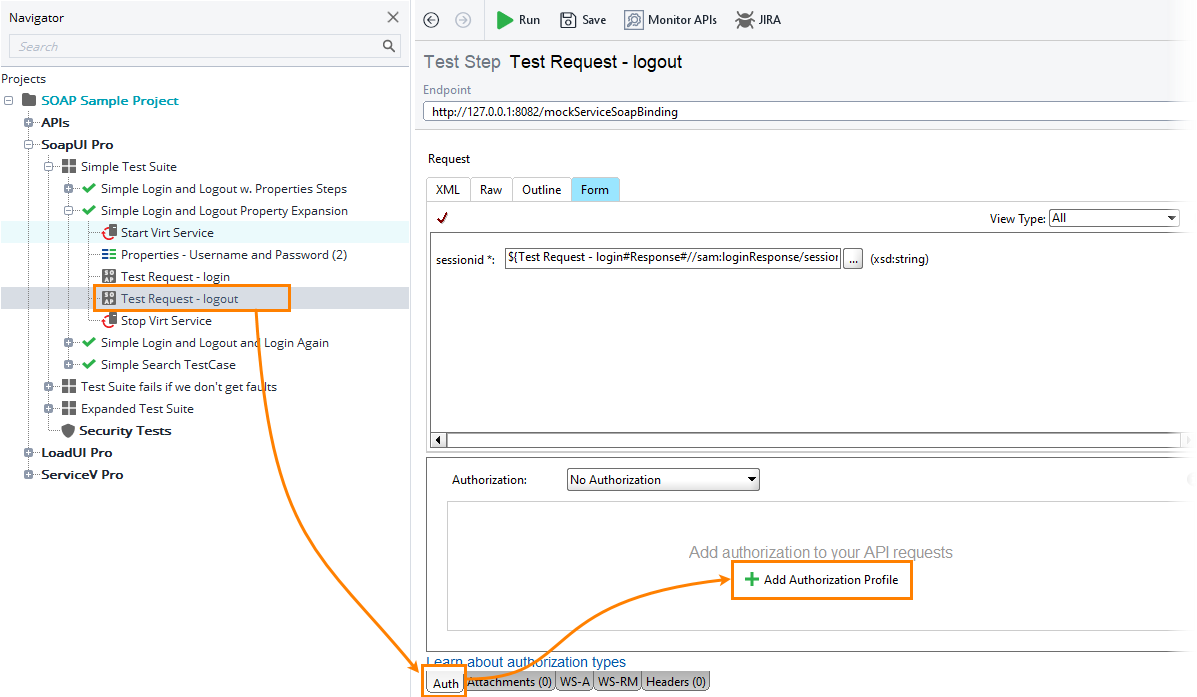Screen dimensions: 1197x697
Task: Click the Test Request - logout step icon
Action: pyautogui.click(x=109, y=298)
